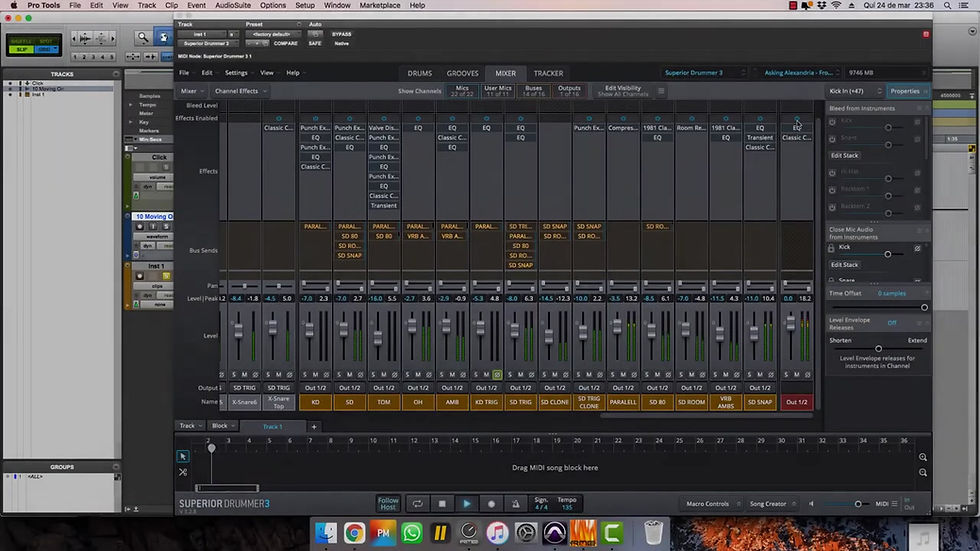The width and height of the screenshot is (980, 551).
Task: Click the Spotlight search icon in menu bar
Action: point(948,5)
